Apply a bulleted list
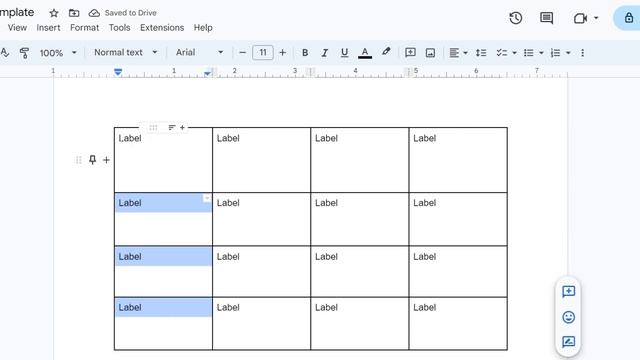The height and width of the screenshot is (360, 640). tap(529, 53)
